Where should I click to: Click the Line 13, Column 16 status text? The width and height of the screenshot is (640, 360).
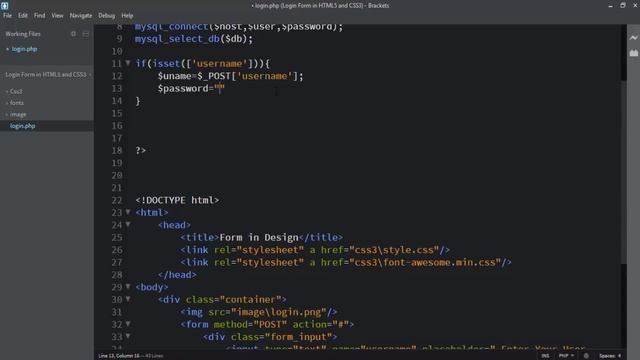coord(119,356)
